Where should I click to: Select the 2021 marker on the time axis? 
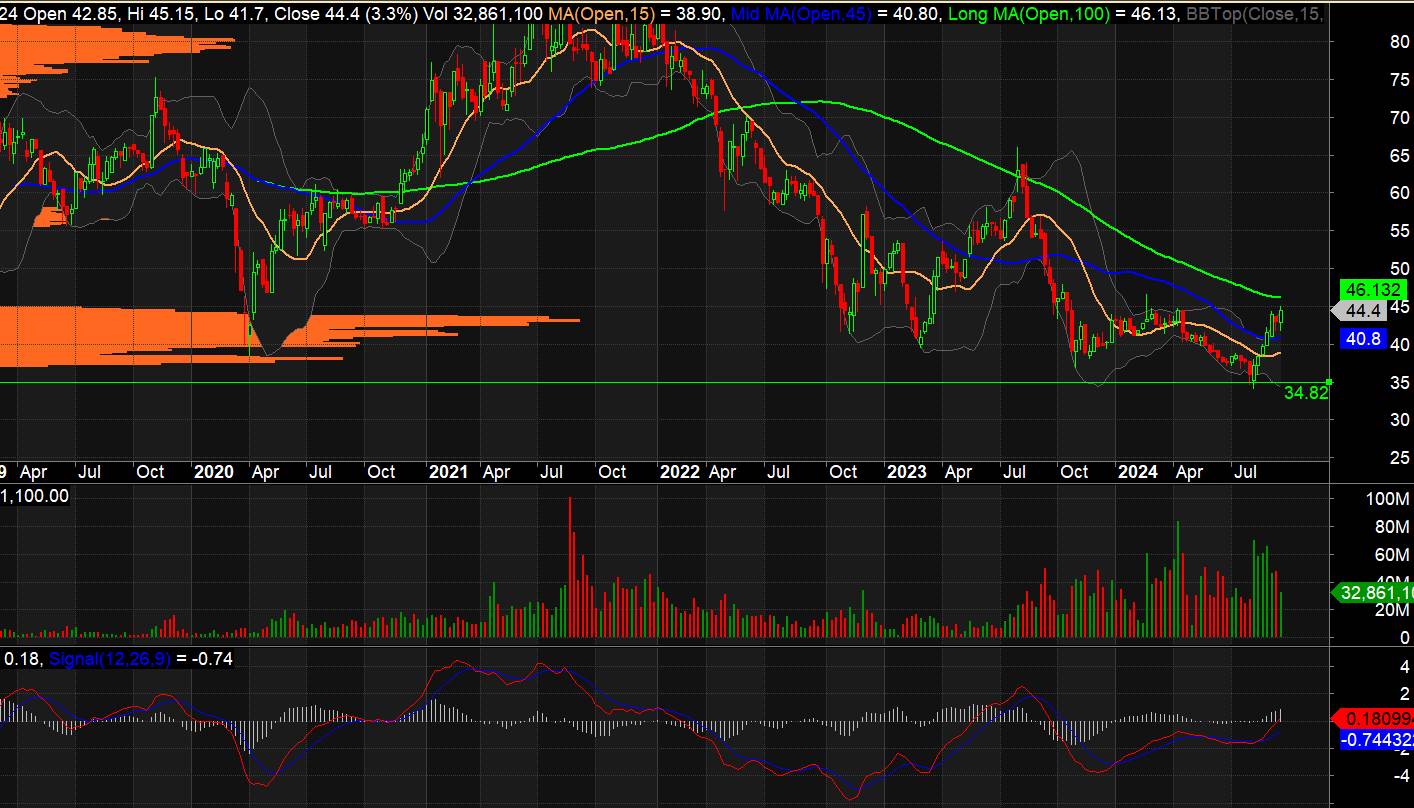448,472
